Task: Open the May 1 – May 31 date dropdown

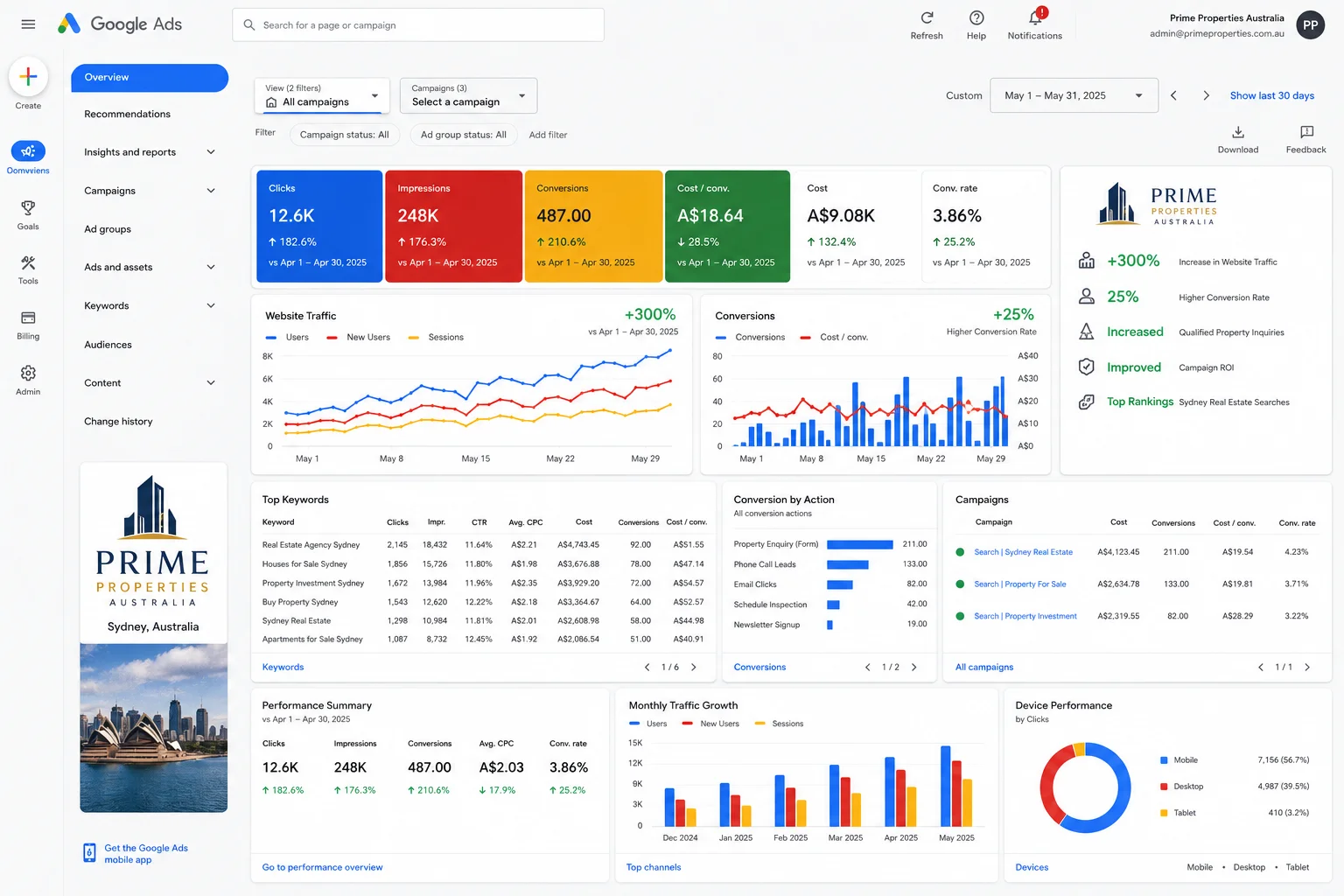Action: (1074, 95)
